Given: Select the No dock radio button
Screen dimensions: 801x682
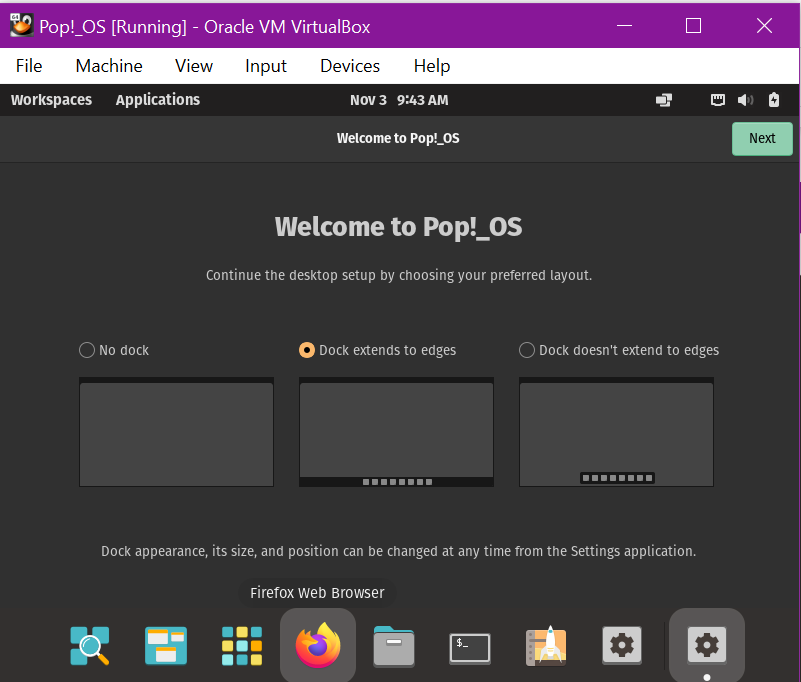Looking at the screenshot, I should point(87,350).
